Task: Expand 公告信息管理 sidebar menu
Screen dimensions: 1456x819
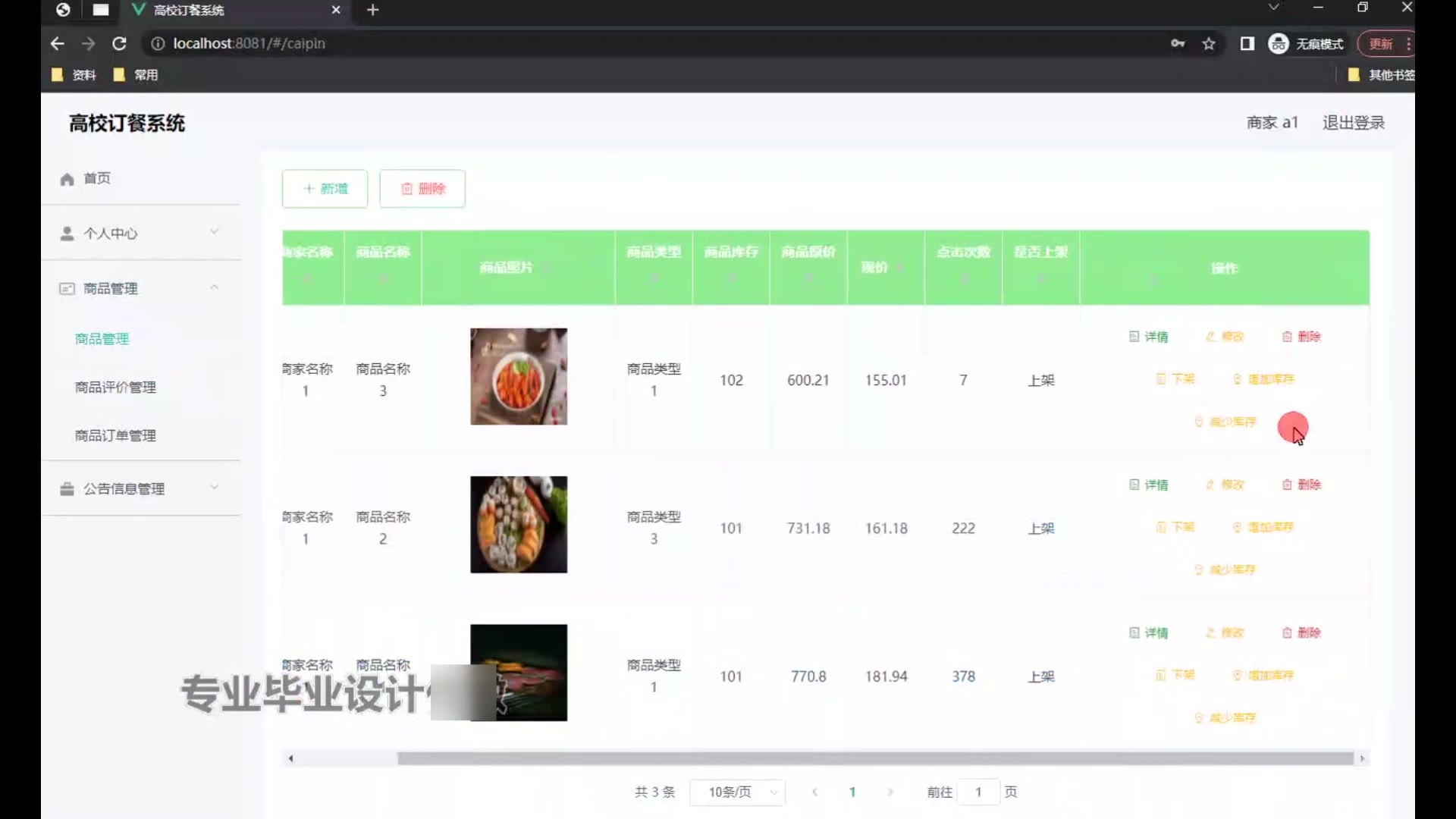Action: (x=140, y=488)
